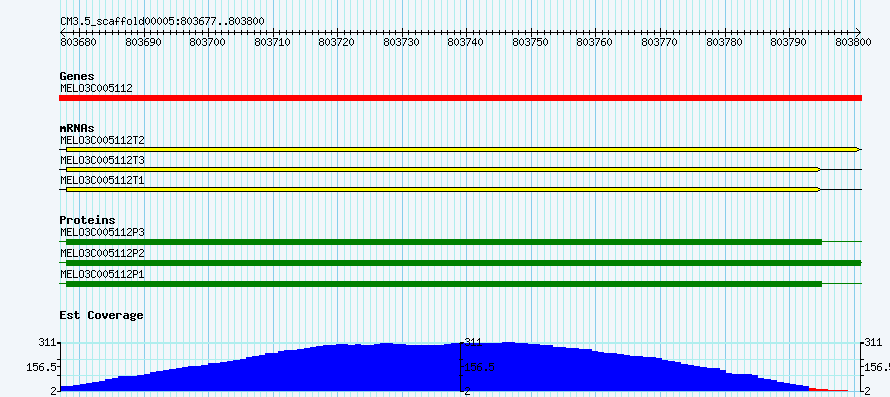Click the mRNAs track title
Viewport: 890px width, 397px height.
point(77,128)
